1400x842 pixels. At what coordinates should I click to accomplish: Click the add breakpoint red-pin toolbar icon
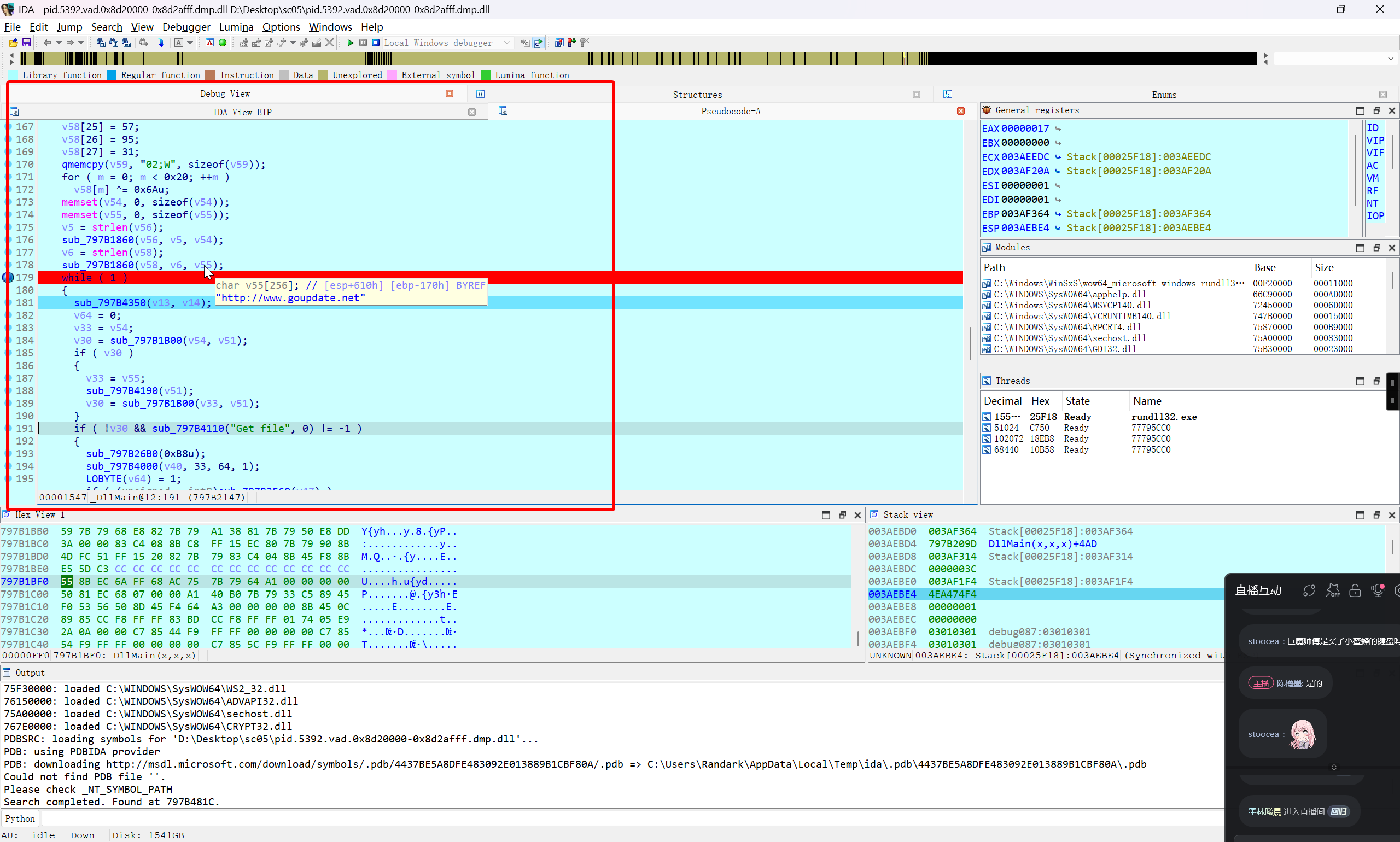click(572, 43)
